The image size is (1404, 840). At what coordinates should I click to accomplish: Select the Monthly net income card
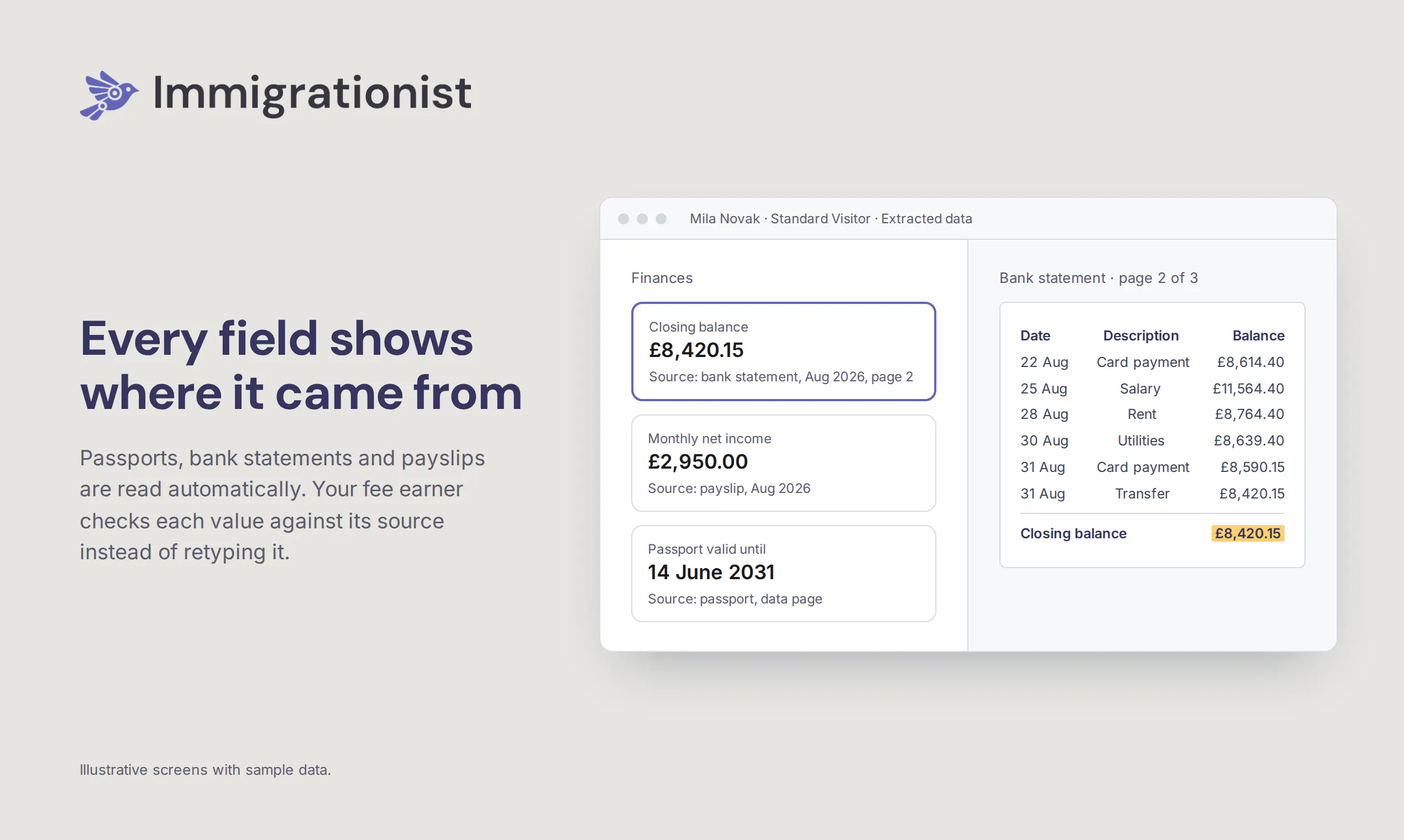tap(783, 463)
